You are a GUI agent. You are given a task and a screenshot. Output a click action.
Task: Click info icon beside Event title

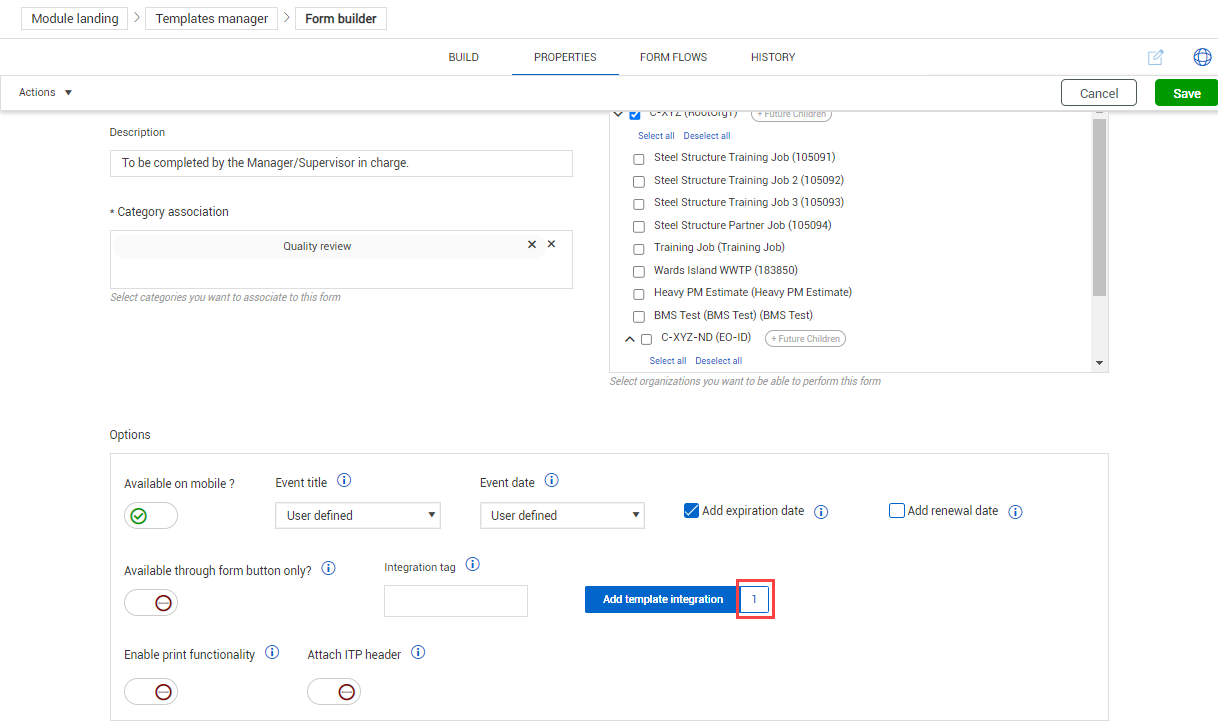344,481
